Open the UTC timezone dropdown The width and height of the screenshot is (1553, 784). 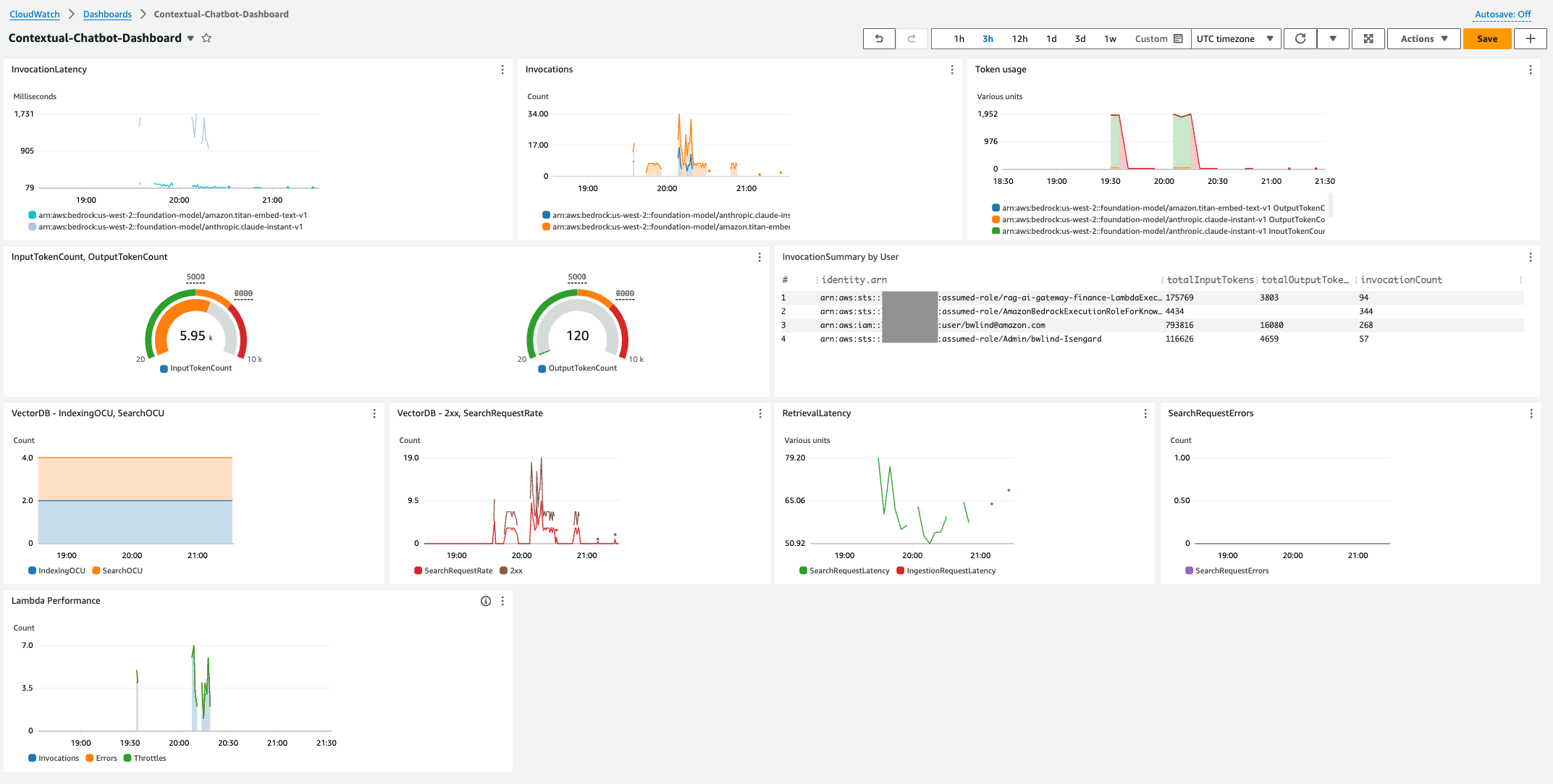point(1236,38)
